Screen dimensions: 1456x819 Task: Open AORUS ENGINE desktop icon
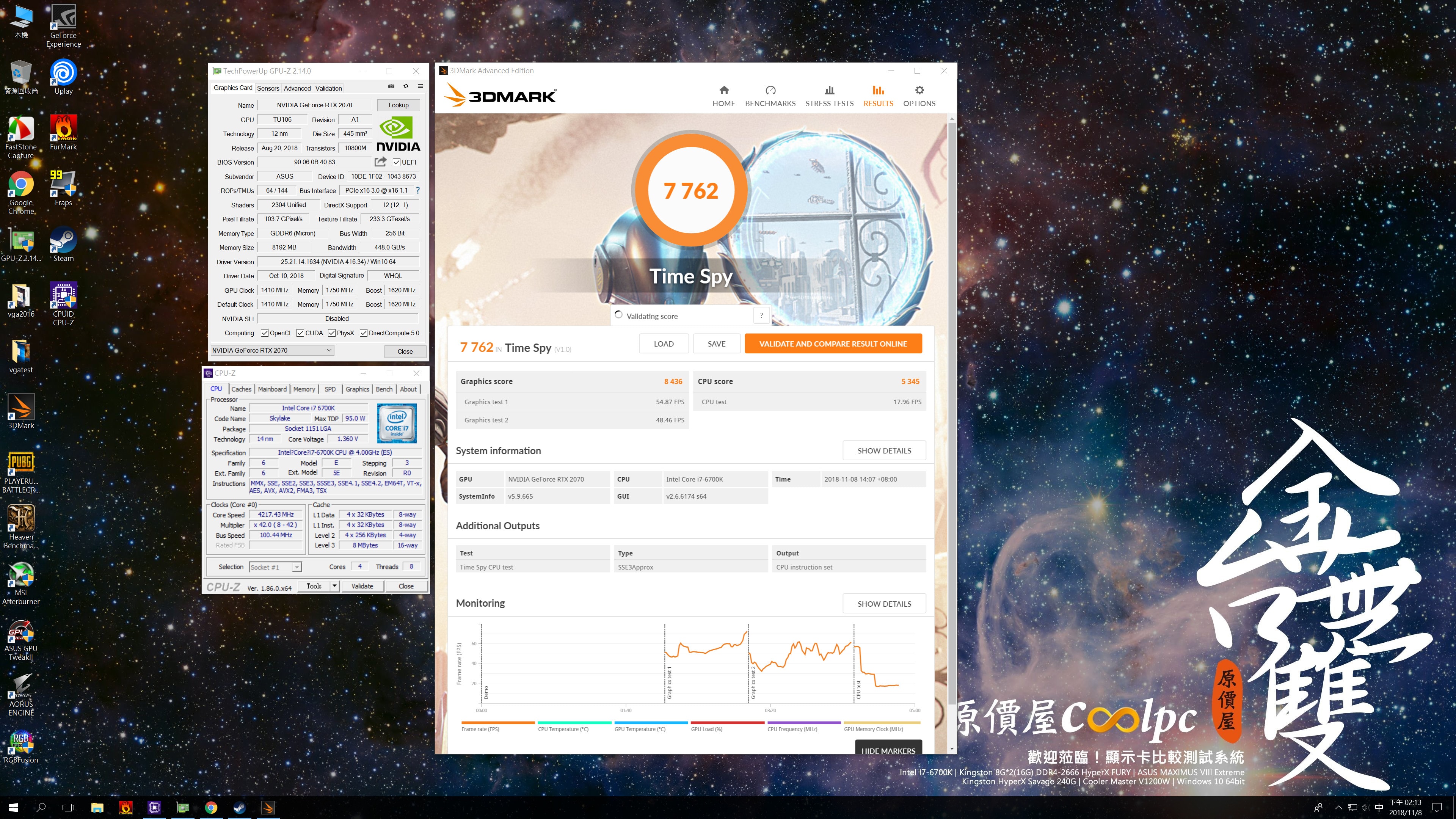(x=21, y=695)
